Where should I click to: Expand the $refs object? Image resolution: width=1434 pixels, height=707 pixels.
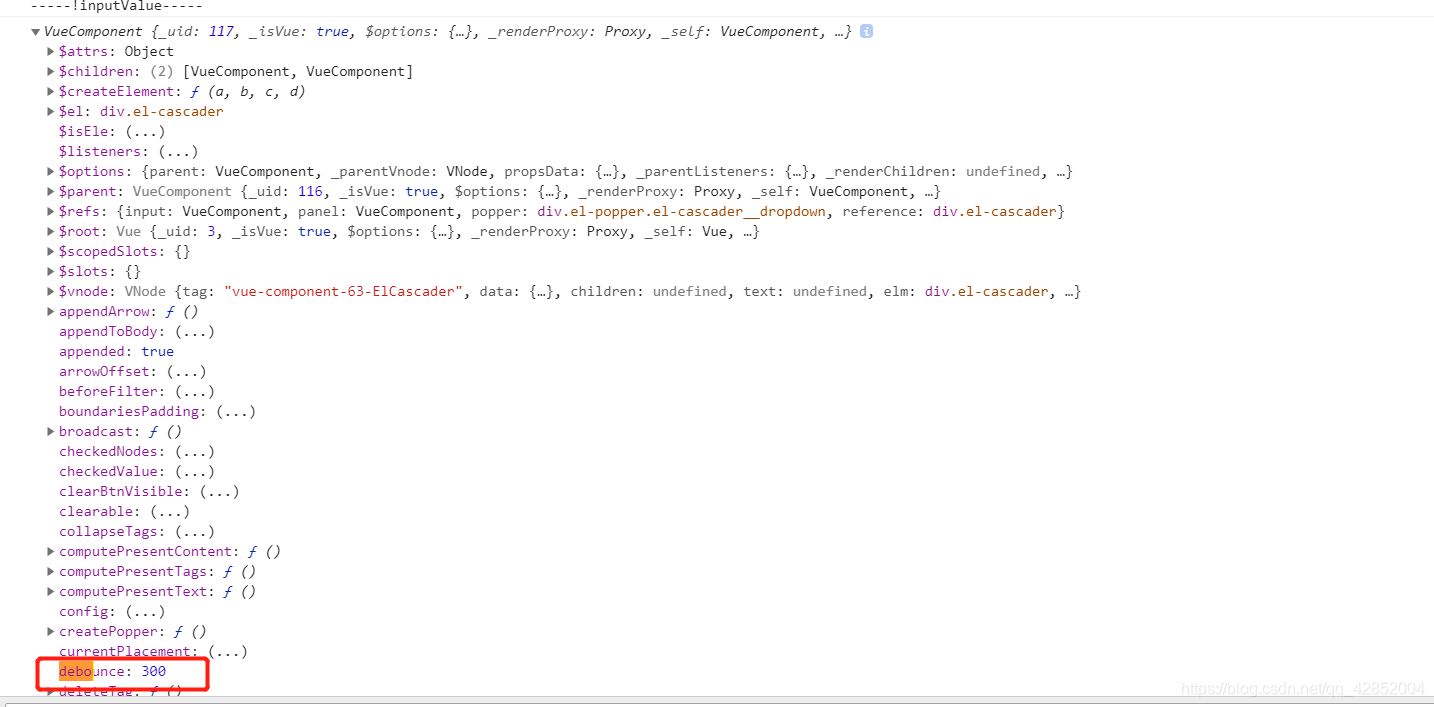51,211
